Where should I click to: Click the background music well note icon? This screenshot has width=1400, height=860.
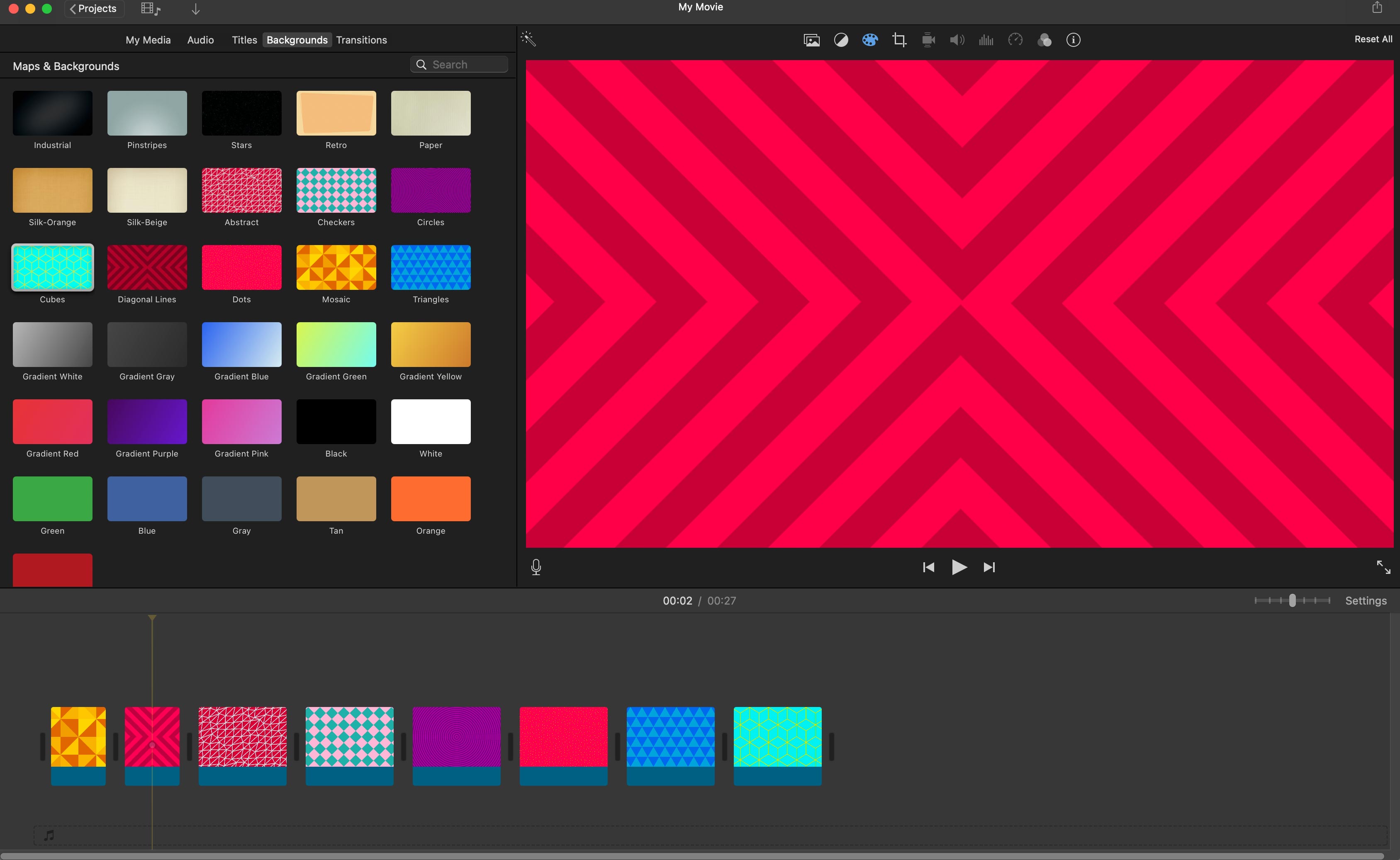click(x=49, y=835)
